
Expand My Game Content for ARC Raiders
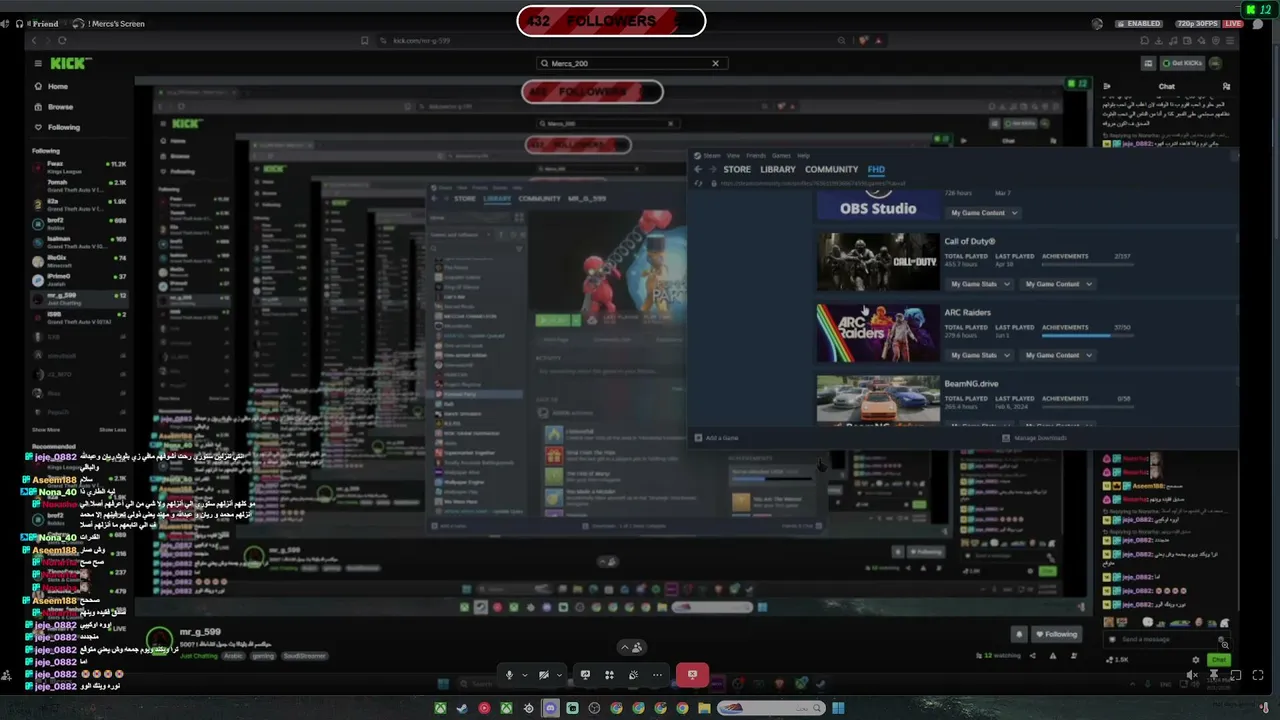pyautogui.click(x=1058, y=355)
